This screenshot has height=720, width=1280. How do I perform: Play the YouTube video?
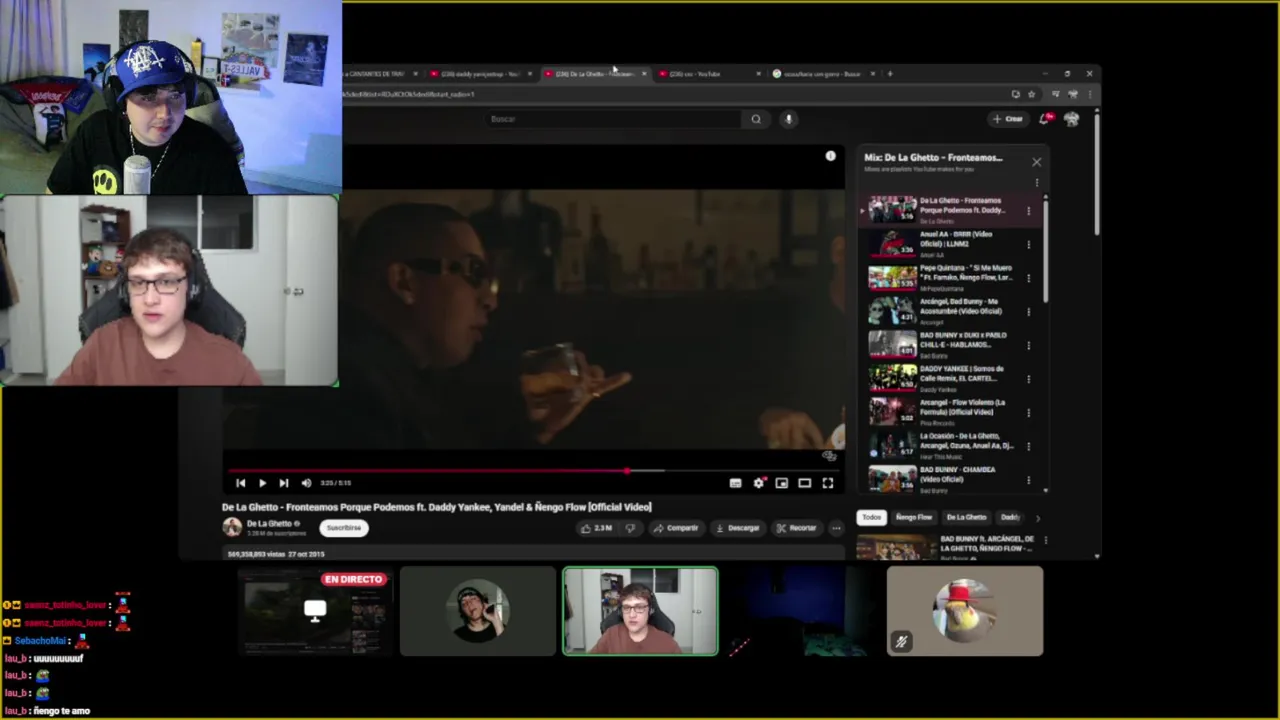point(262,483)
